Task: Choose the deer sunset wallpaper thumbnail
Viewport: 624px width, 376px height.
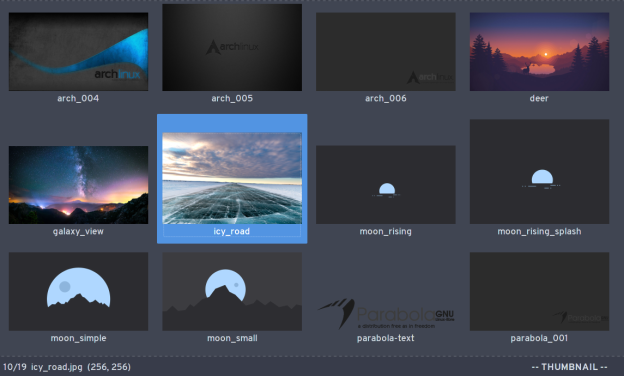Action: [x=539, y=51]
